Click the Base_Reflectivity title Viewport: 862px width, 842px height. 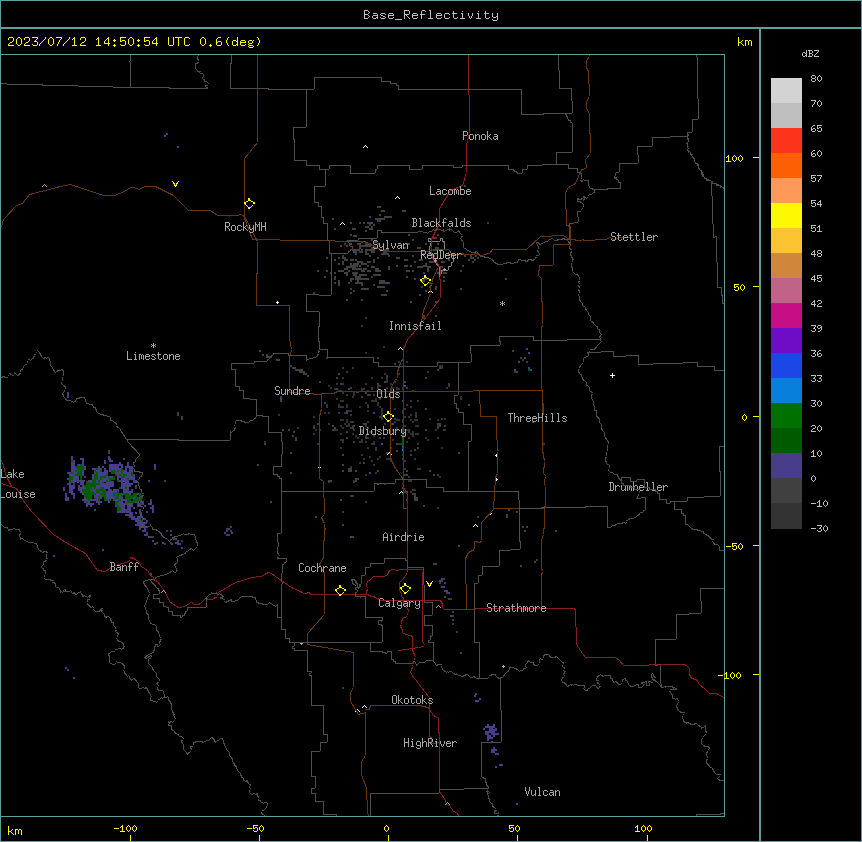click(x=431, y=15)
